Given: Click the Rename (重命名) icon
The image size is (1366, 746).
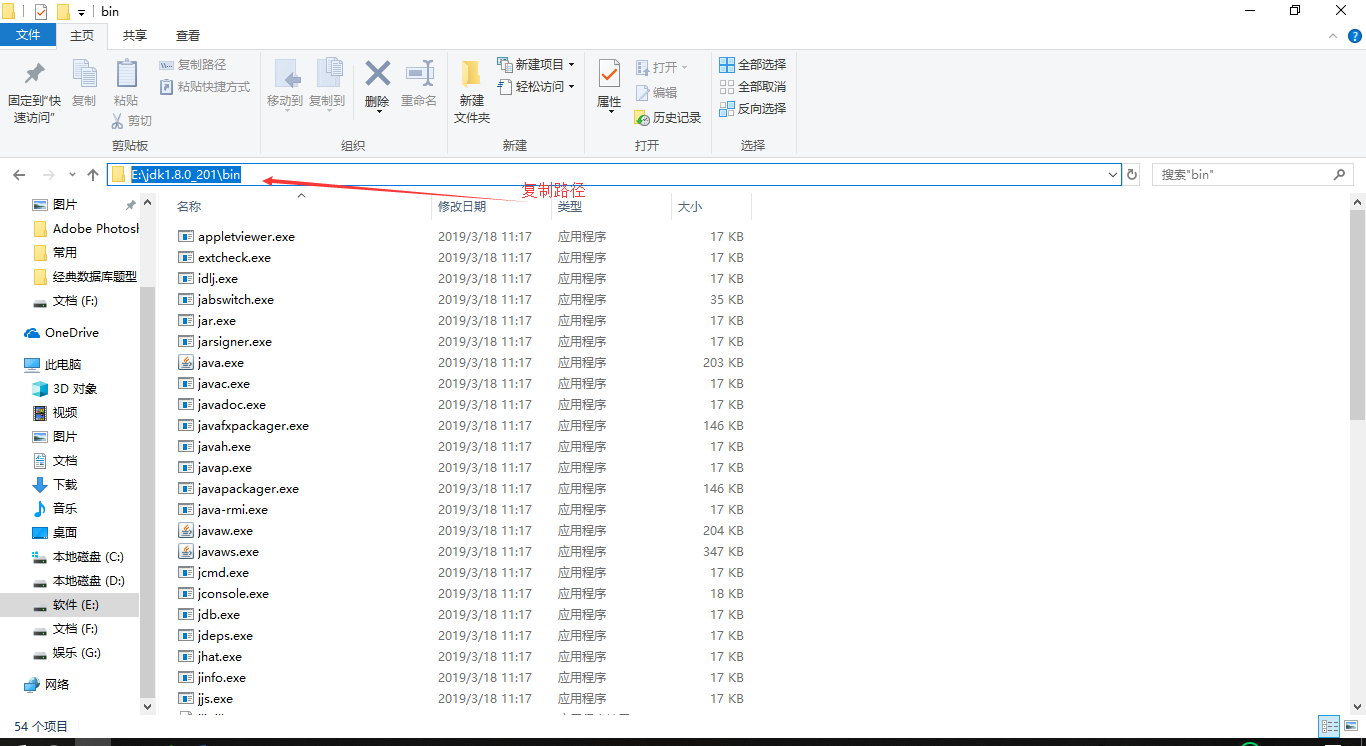Looking at the screenshot, I should coord(419,73).
